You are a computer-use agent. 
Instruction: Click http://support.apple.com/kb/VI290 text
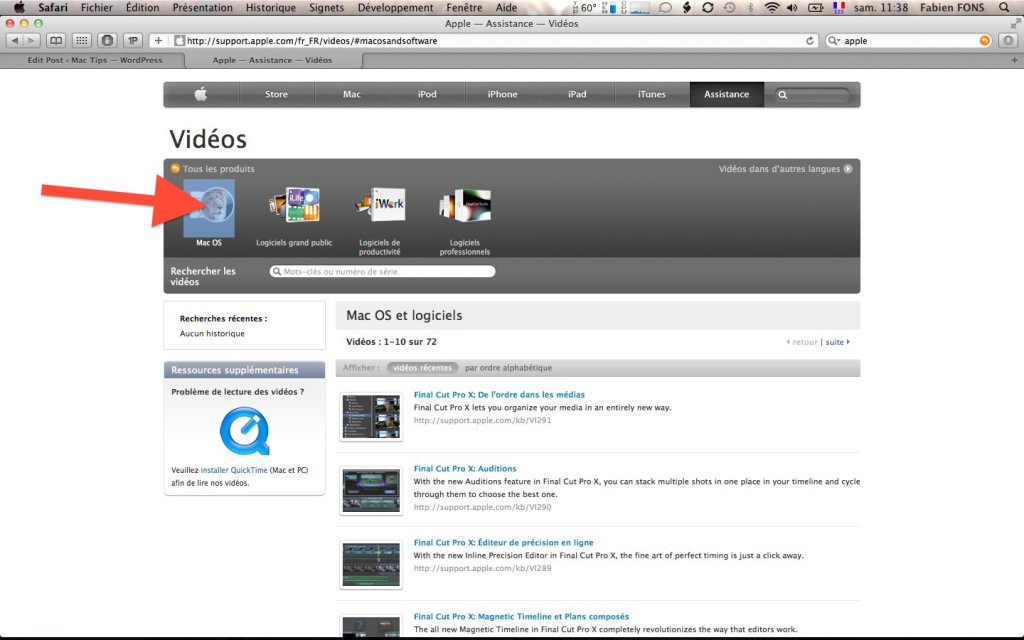(483, 507)
